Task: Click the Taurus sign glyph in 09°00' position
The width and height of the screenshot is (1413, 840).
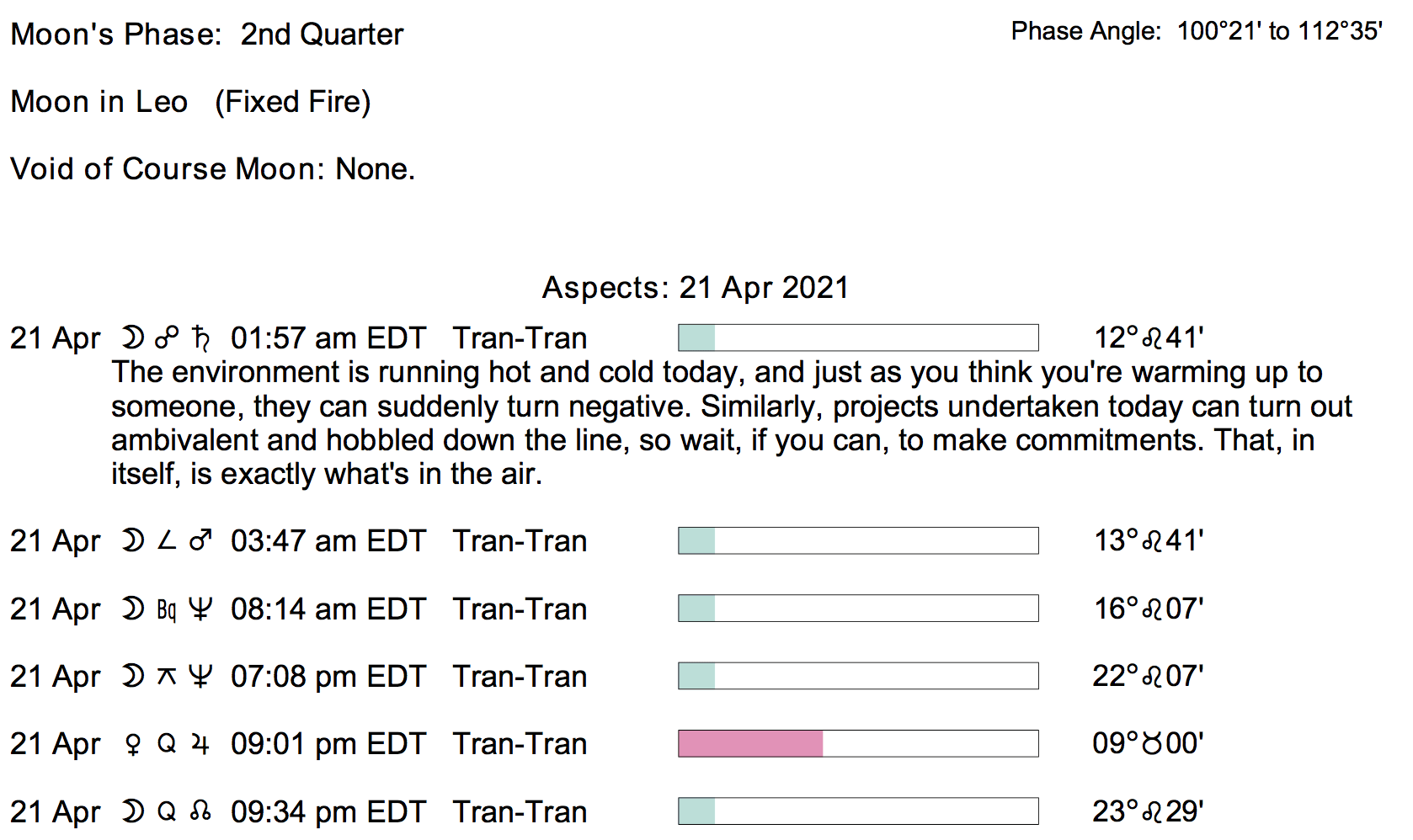Action: point(1153,744)
